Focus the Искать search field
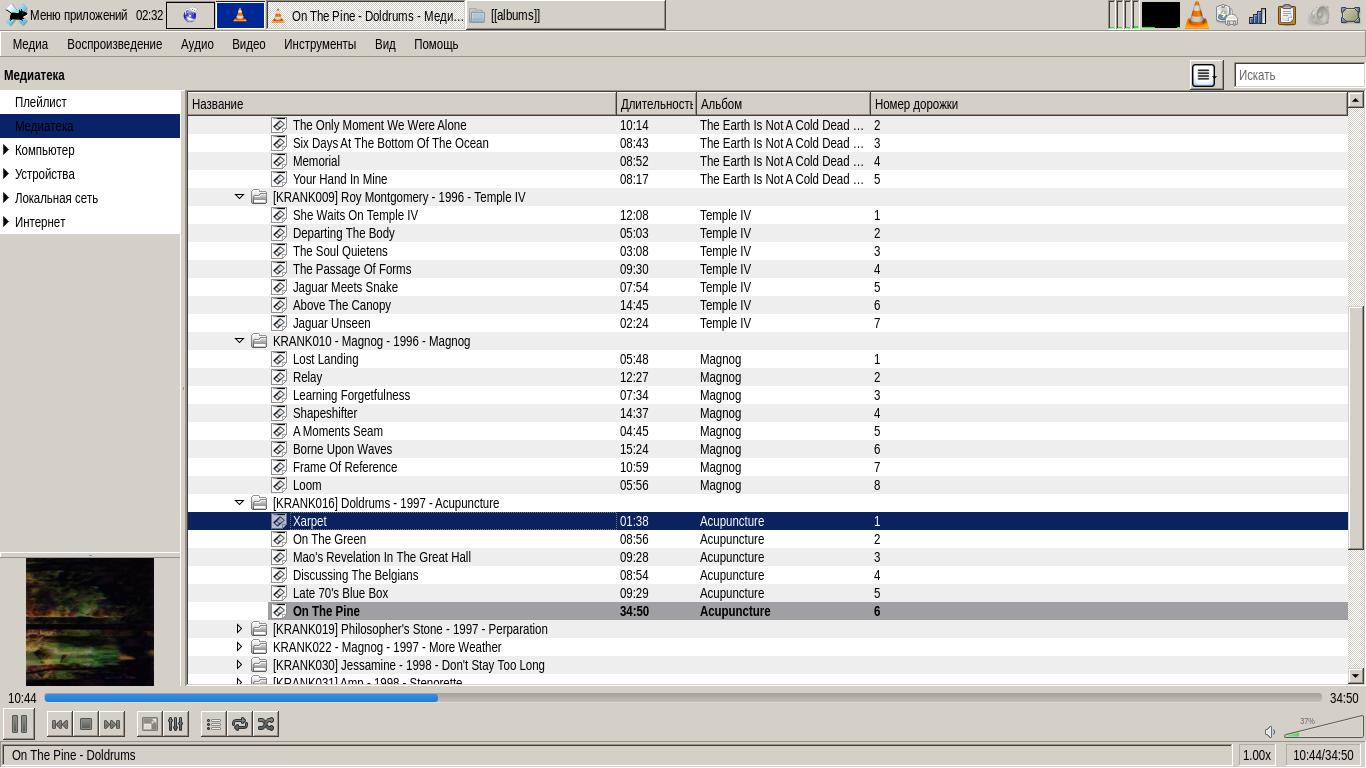Image resolution: width=1366 pixels, height=768 pixels. click(1299, 75)
